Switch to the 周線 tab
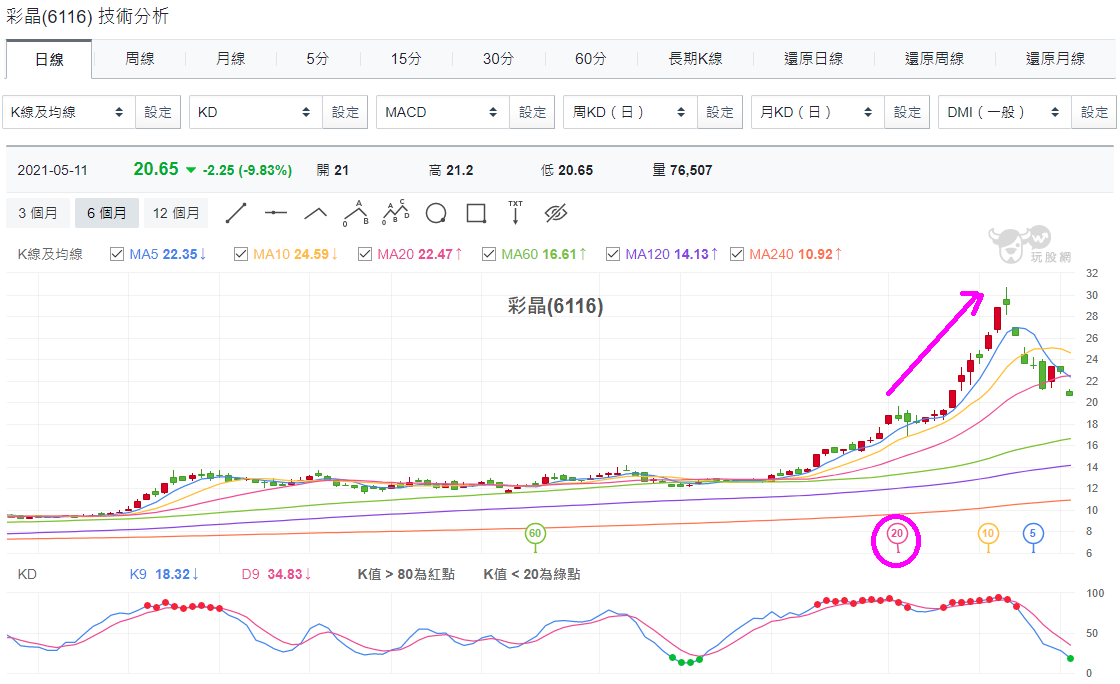Screen dimensions: 1120x684 [139, 59]
